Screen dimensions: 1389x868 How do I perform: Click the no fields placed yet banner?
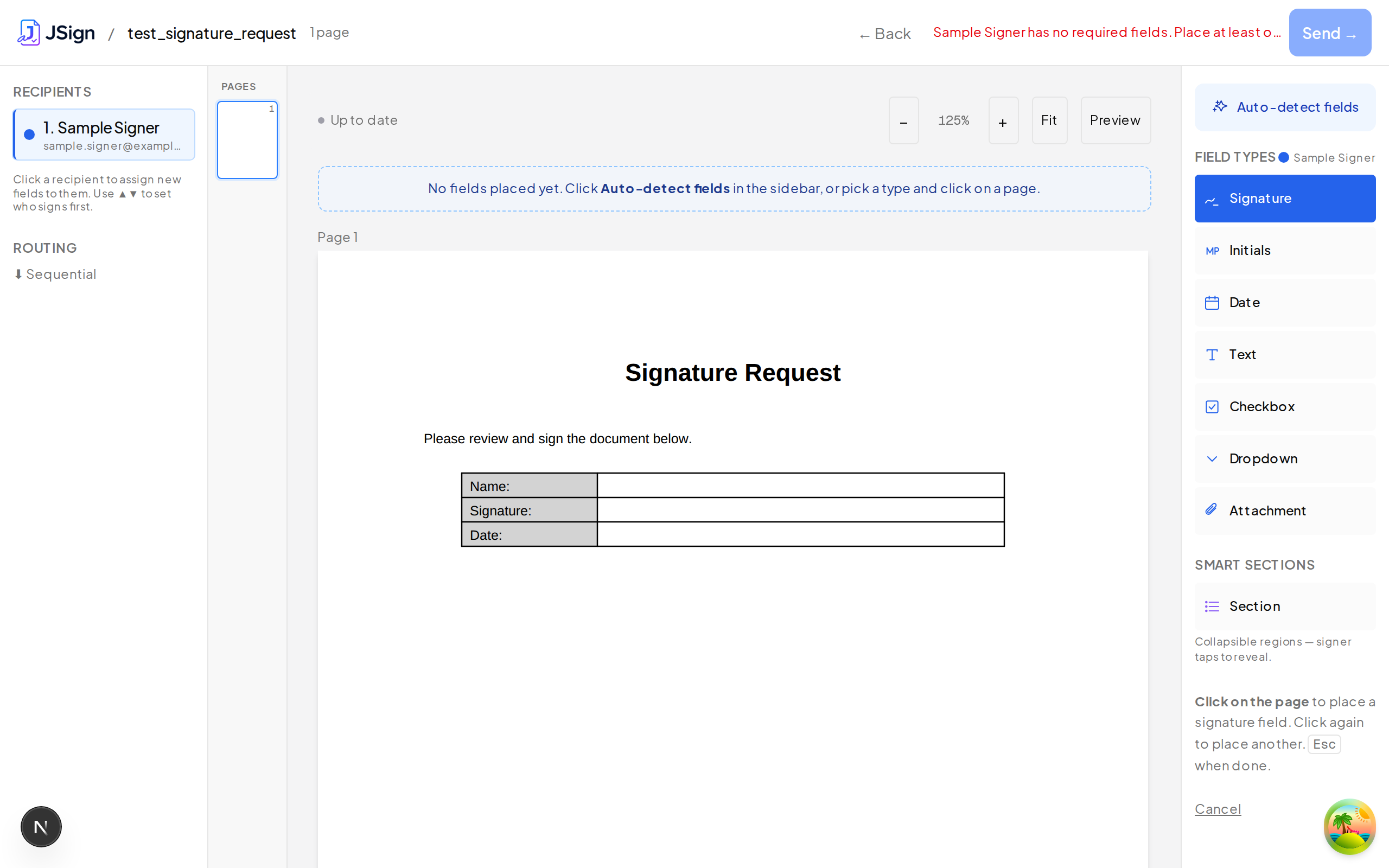pos(734,189)
